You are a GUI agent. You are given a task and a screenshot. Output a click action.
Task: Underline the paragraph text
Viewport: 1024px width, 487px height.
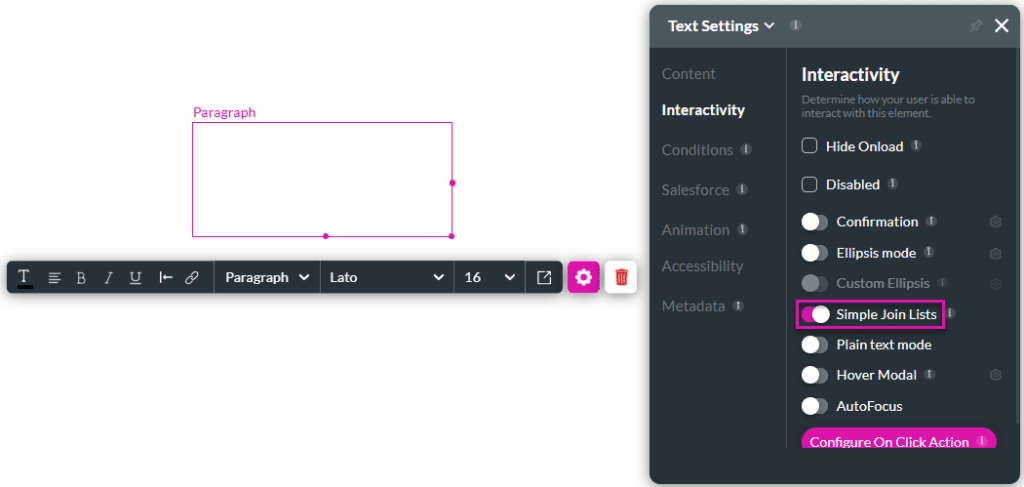(136, 277)
